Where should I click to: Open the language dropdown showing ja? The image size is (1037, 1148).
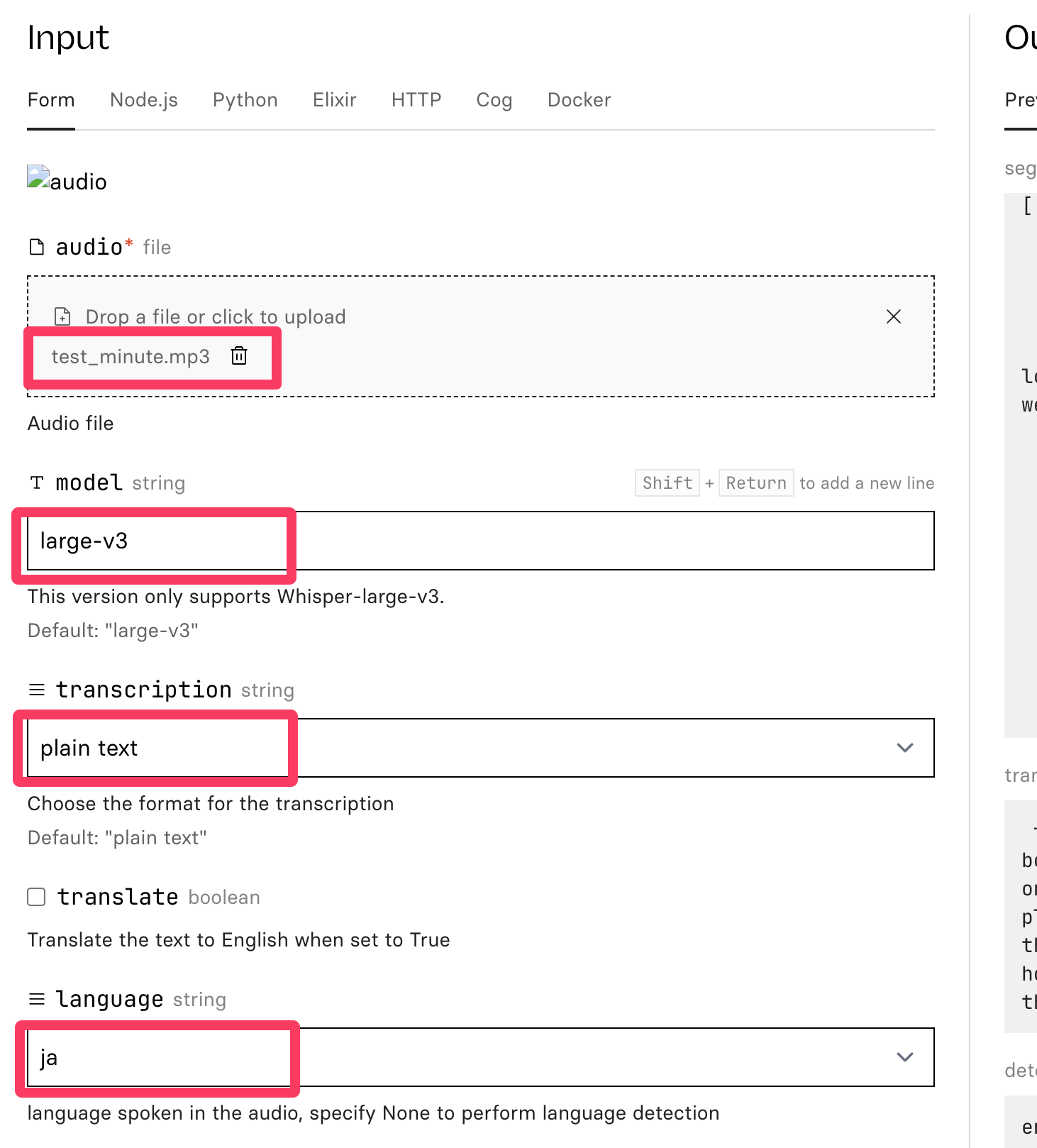pyautogui.click(x=904, y=1057)
